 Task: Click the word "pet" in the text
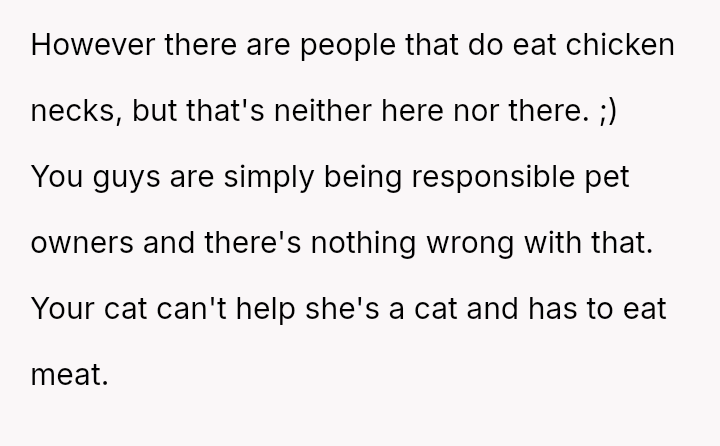[x=645, y=177]
